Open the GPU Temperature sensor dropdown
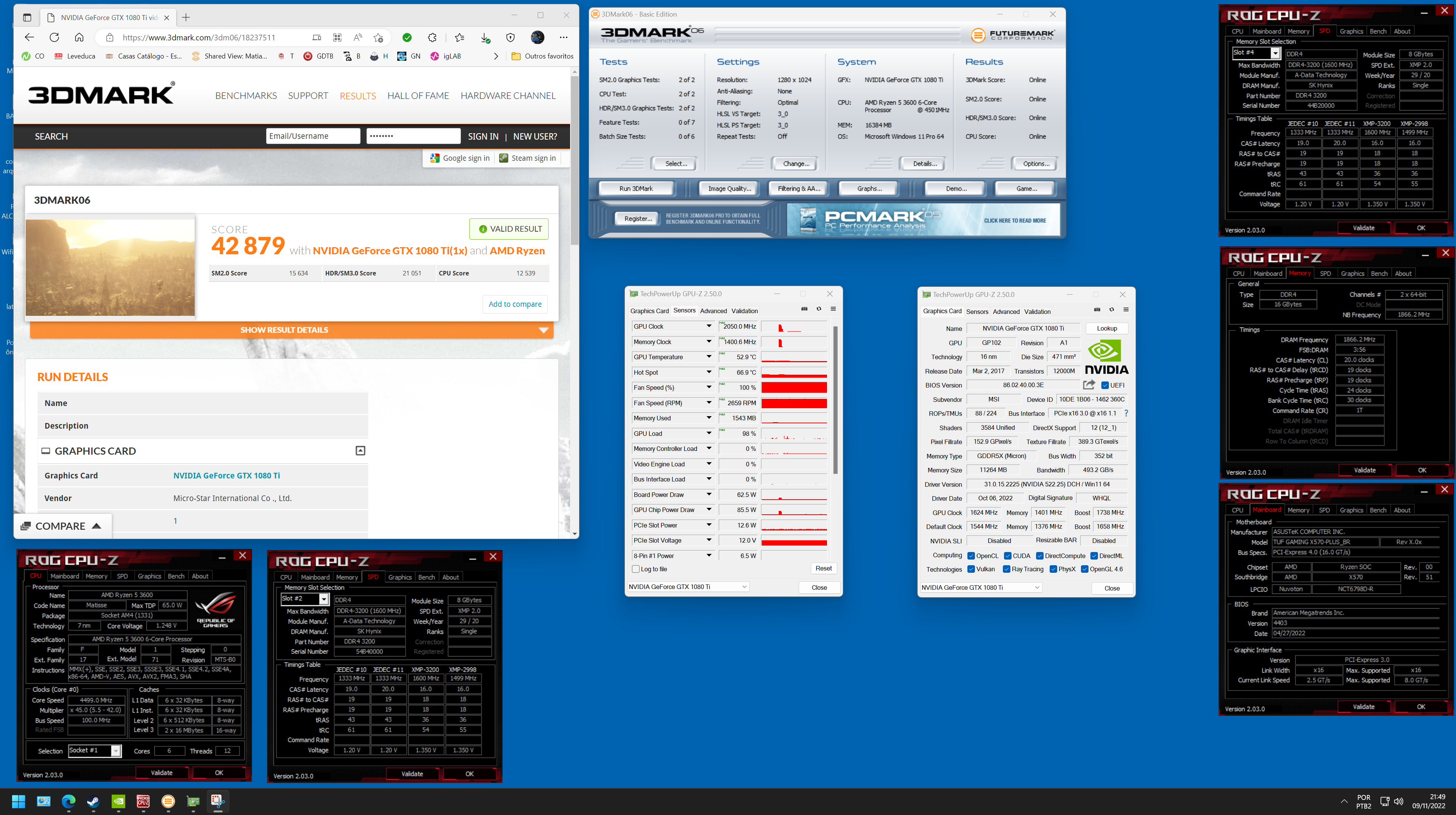Image resolution: width=1456 pixels, height=815 pixels. pos(709,357)
